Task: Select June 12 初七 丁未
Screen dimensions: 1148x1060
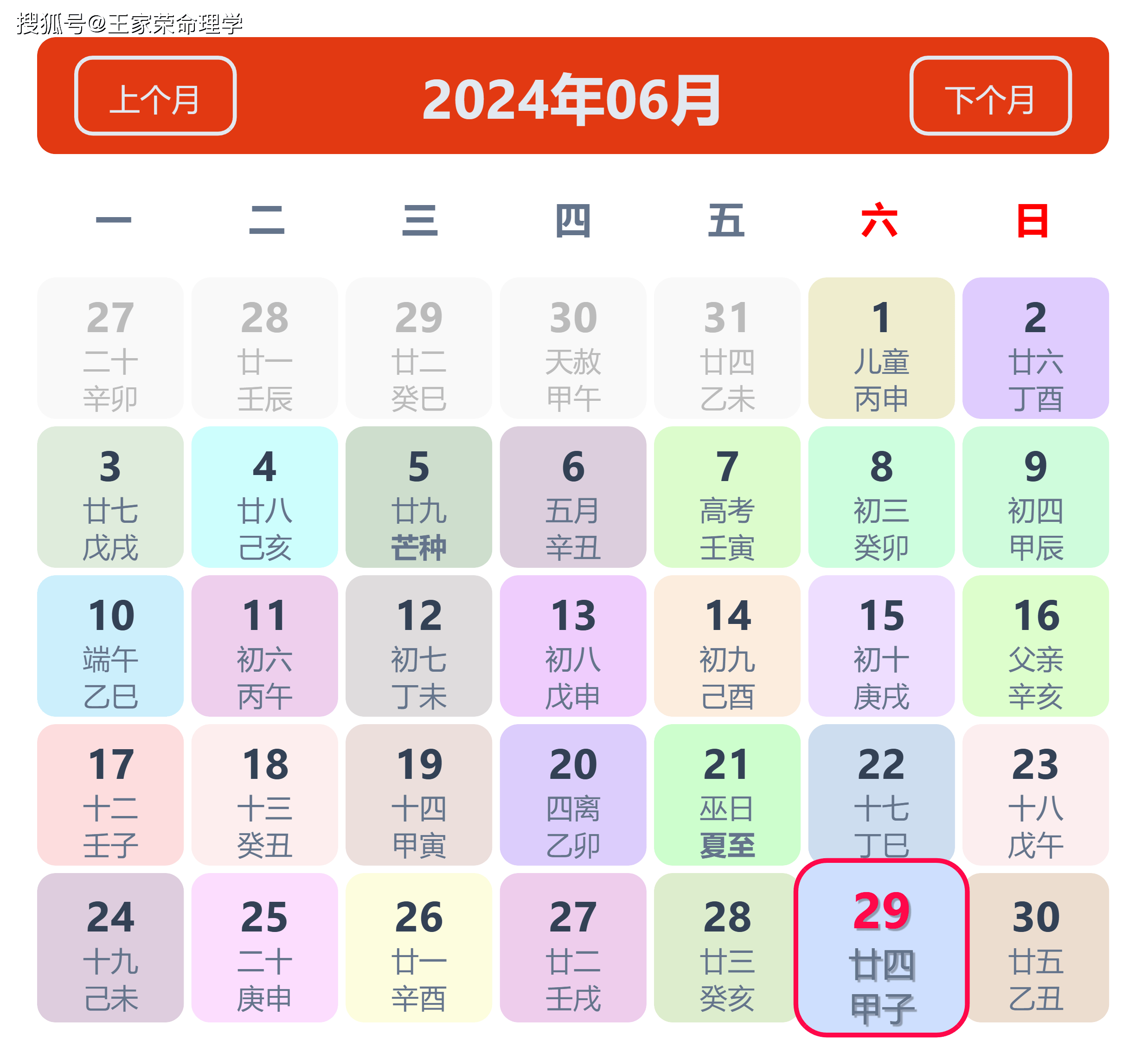Action: point(418,646)
